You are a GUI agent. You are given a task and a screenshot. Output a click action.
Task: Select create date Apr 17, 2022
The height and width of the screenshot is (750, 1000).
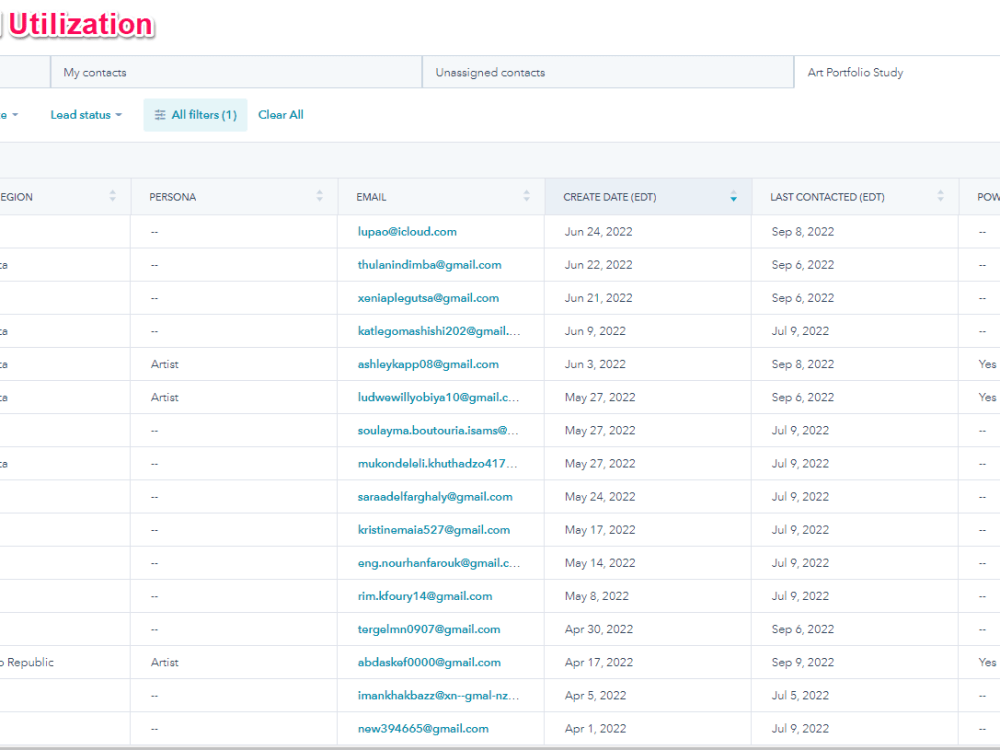pyautogui.click(x=599, y=663)
